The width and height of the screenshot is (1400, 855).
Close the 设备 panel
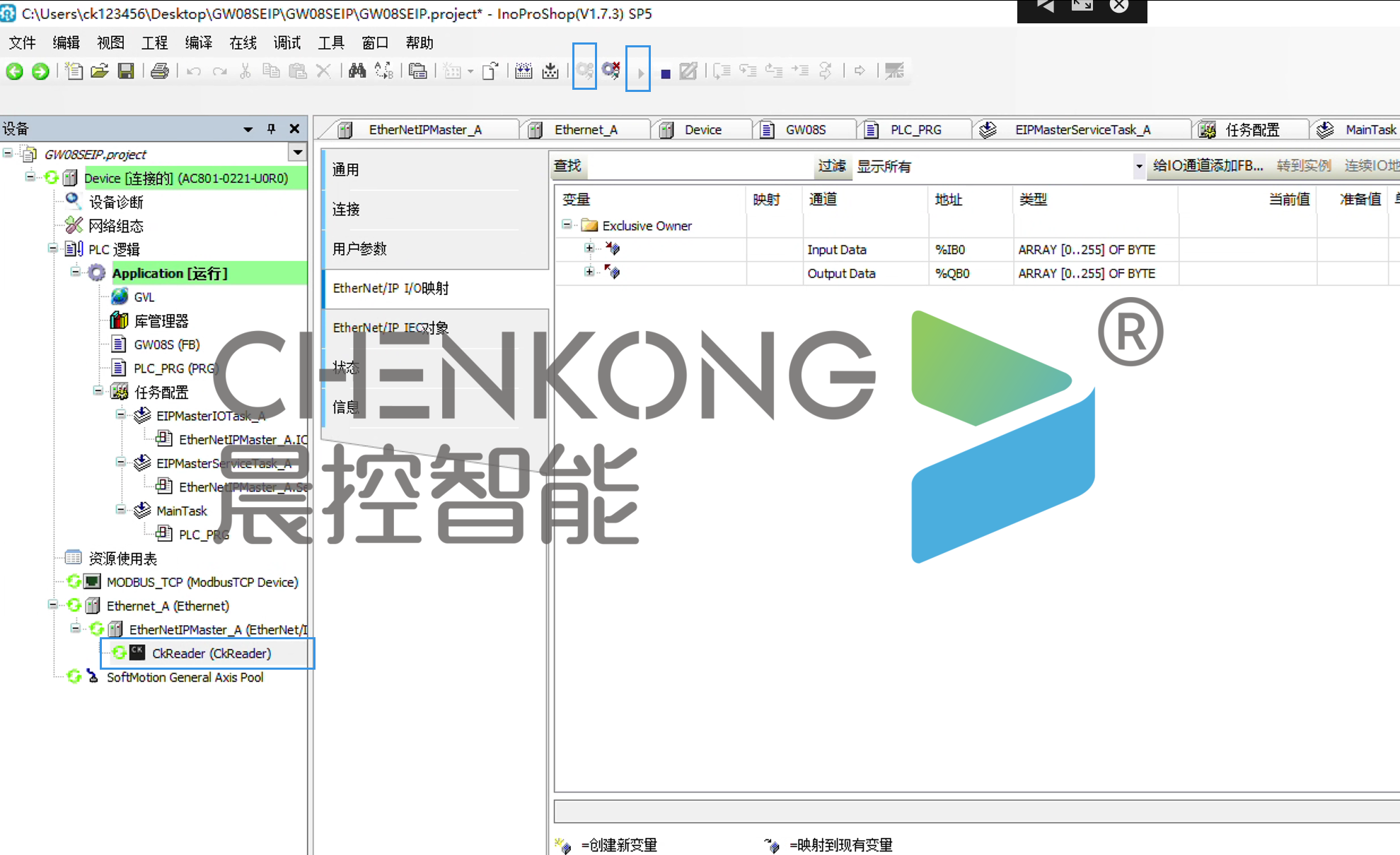point(295,129)
